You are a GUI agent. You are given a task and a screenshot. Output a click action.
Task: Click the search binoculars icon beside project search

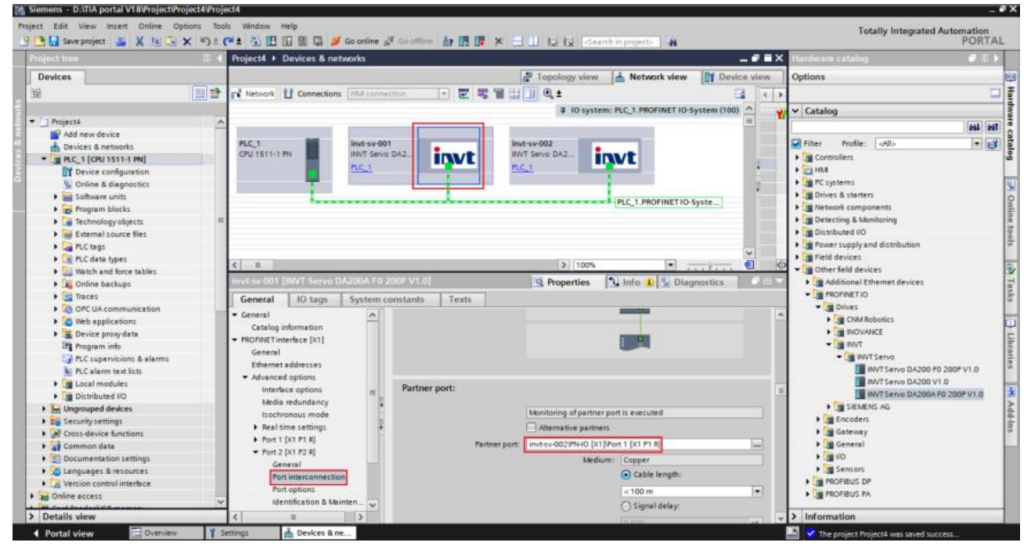point(673,42)
